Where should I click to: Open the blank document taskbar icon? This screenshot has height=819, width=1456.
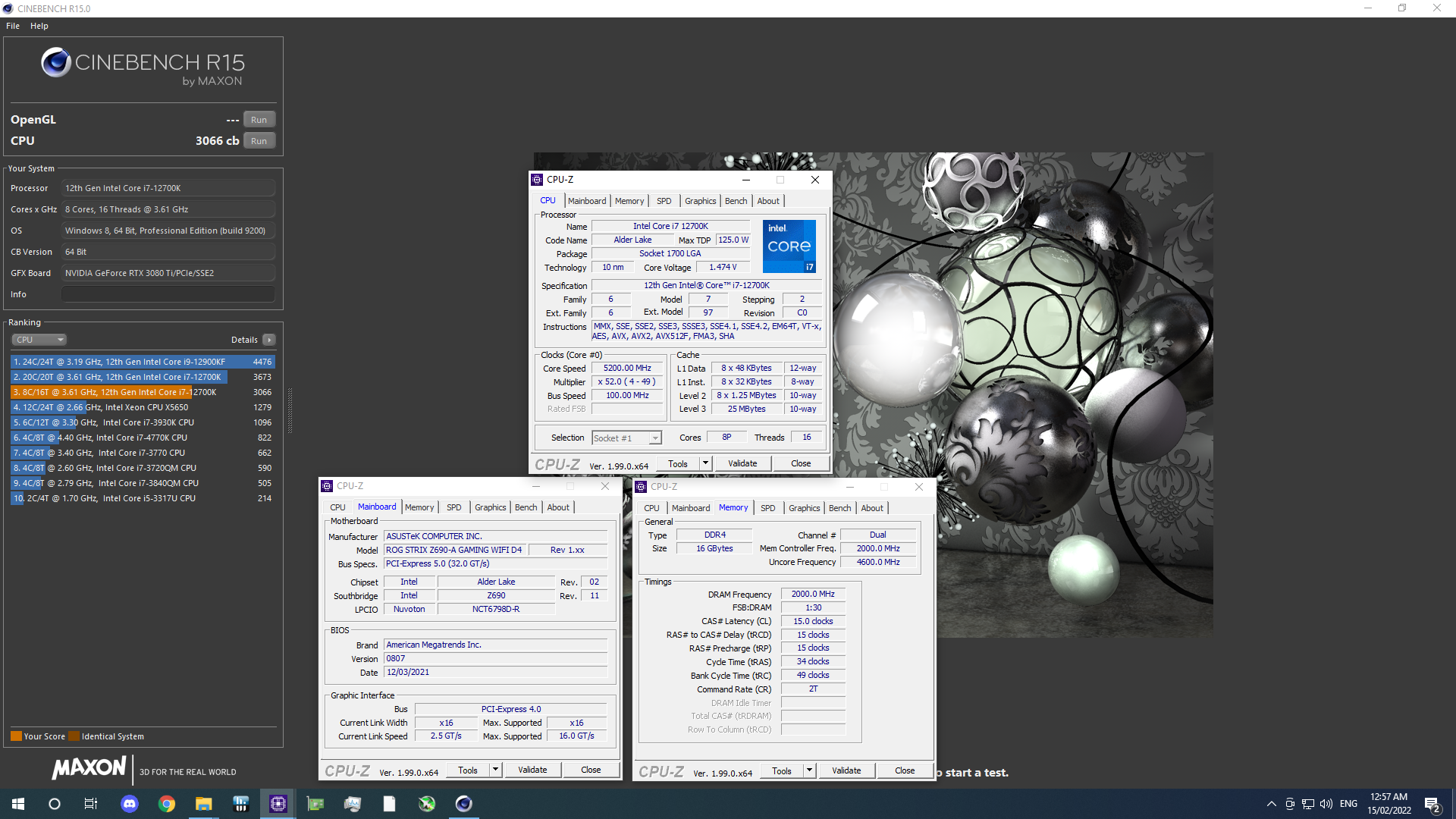point(390,804)
